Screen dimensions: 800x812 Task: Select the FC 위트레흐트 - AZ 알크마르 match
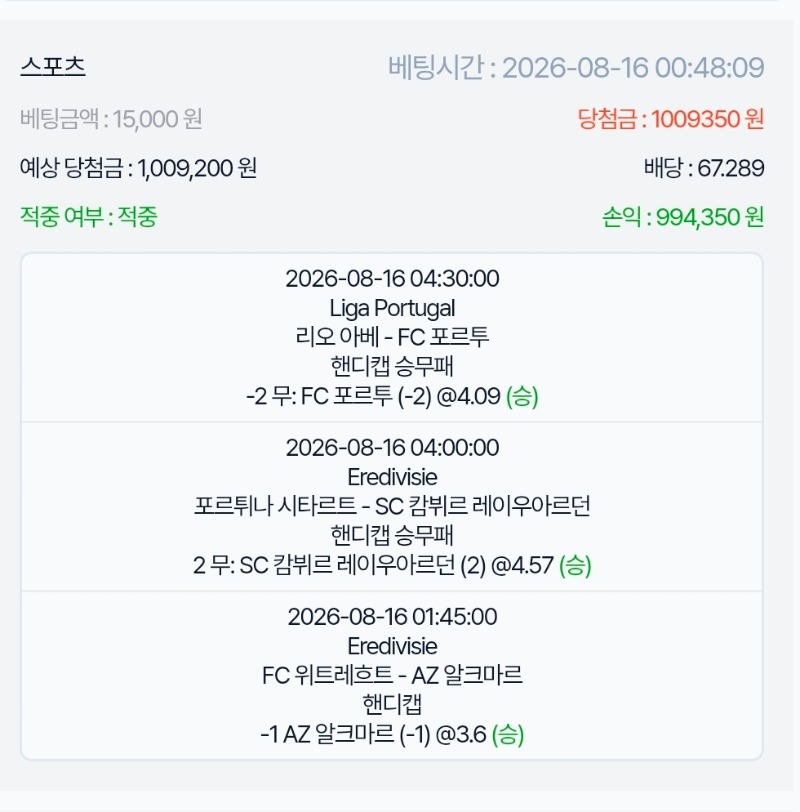[392, 675]
